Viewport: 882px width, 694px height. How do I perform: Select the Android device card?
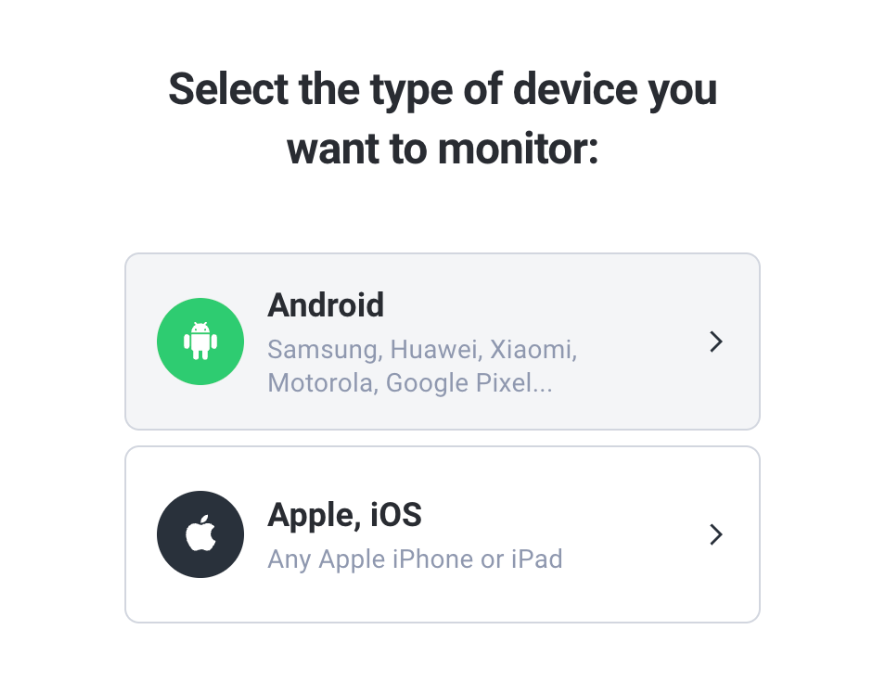pos(442,341)
